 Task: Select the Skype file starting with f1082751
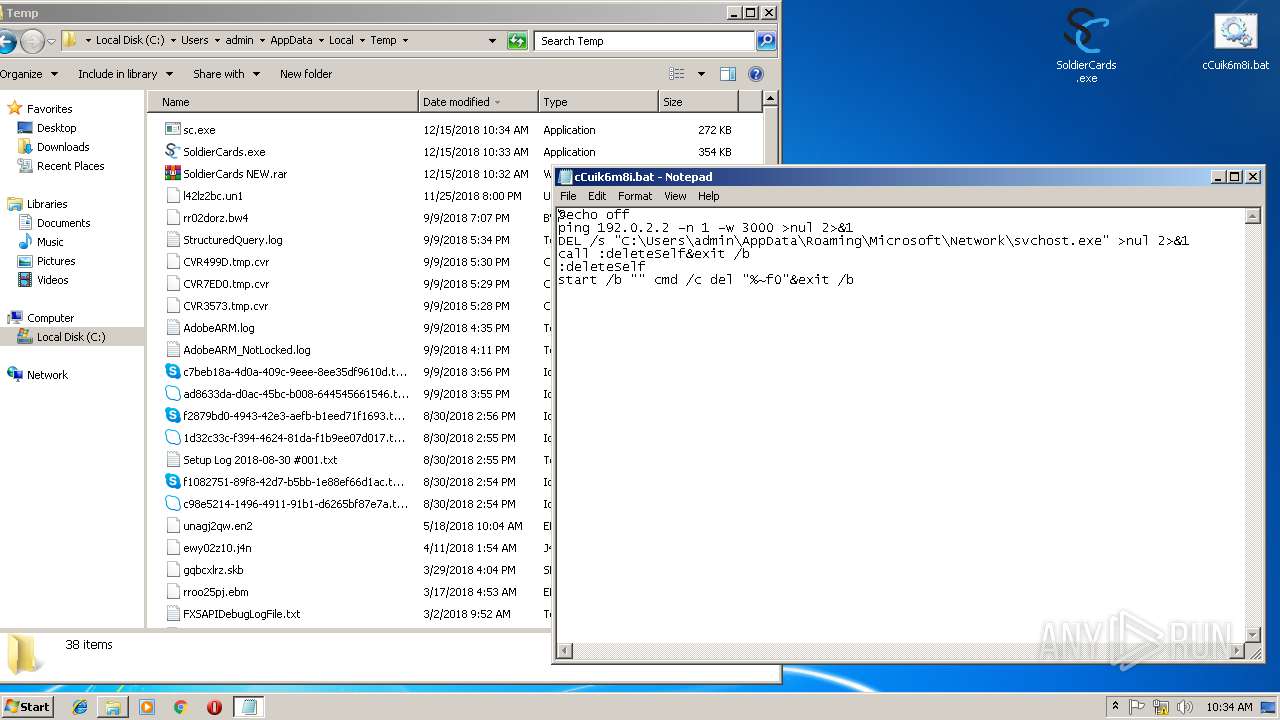[295, 482]
